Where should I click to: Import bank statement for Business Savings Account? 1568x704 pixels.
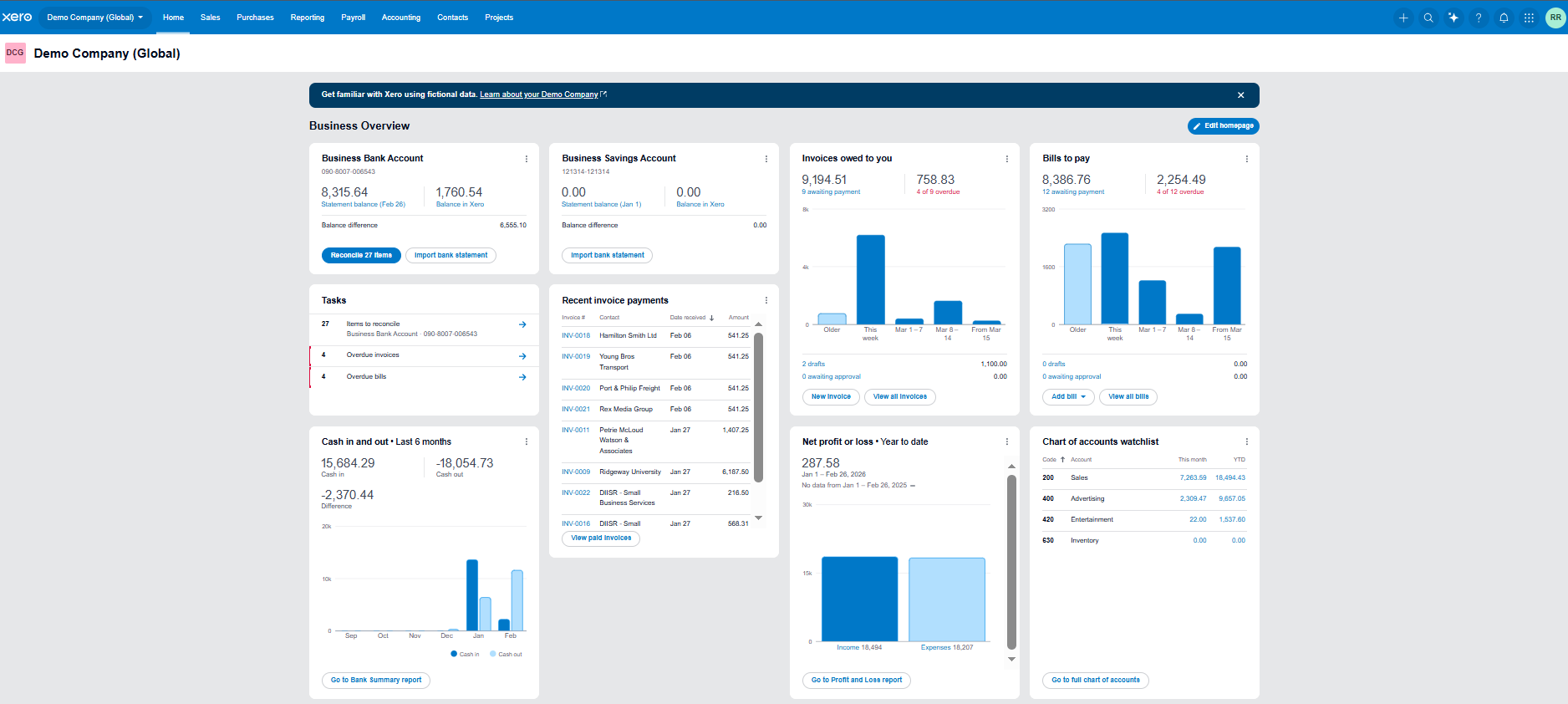click(x=608, y=256)
